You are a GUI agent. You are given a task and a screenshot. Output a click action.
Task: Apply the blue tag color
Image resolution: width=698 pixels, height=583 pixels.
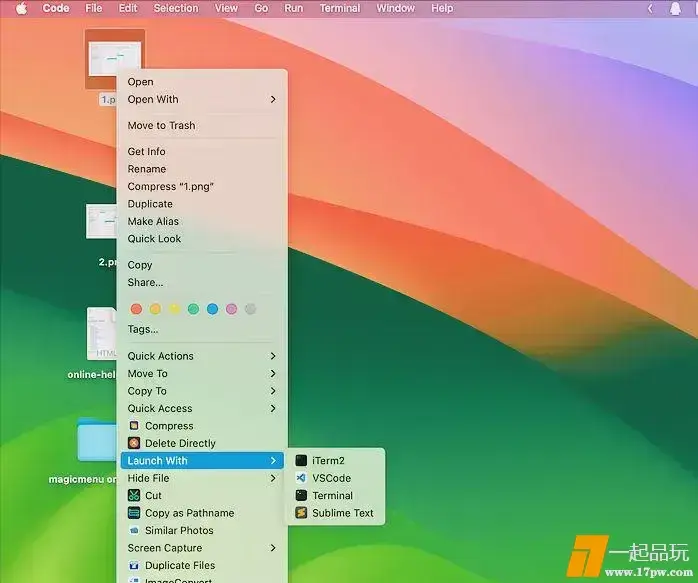click(213, 309)
